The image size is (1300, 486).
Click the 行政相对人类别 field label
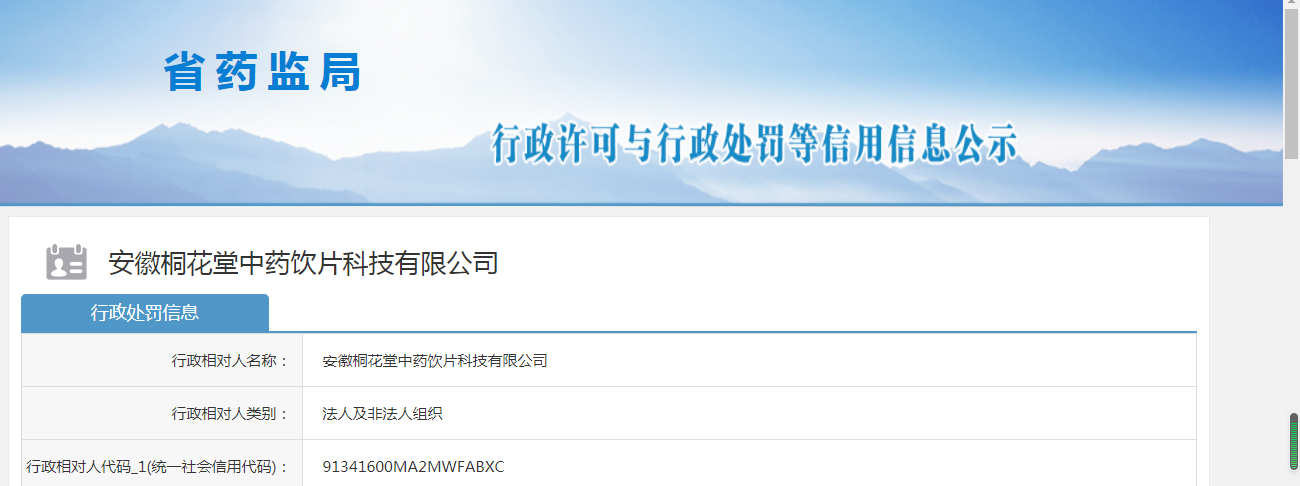(x=230, y=414)
